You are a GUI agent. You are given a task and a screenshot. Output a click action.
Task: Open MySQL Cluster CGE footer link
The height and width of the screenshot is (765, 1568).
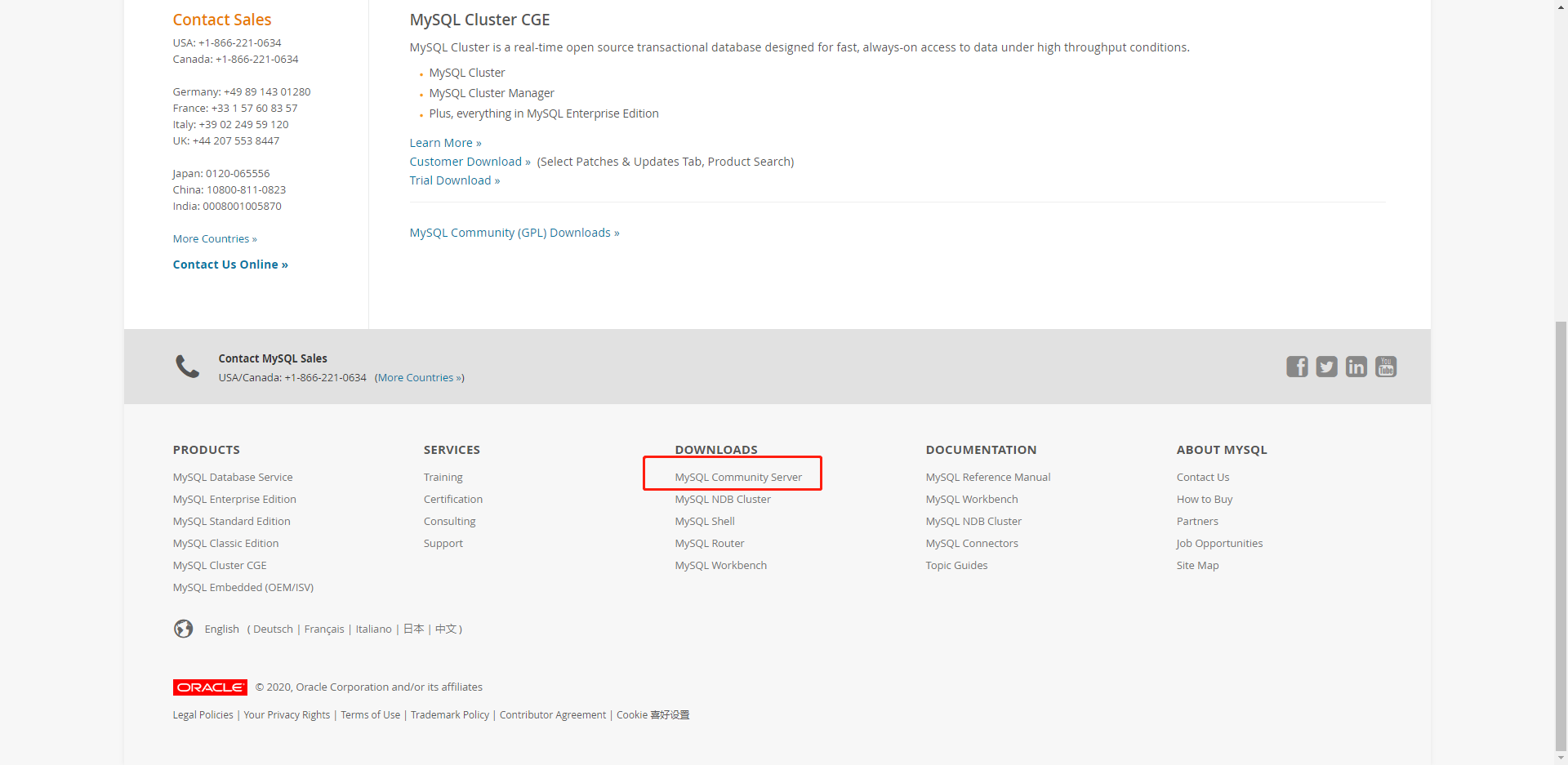220,566
